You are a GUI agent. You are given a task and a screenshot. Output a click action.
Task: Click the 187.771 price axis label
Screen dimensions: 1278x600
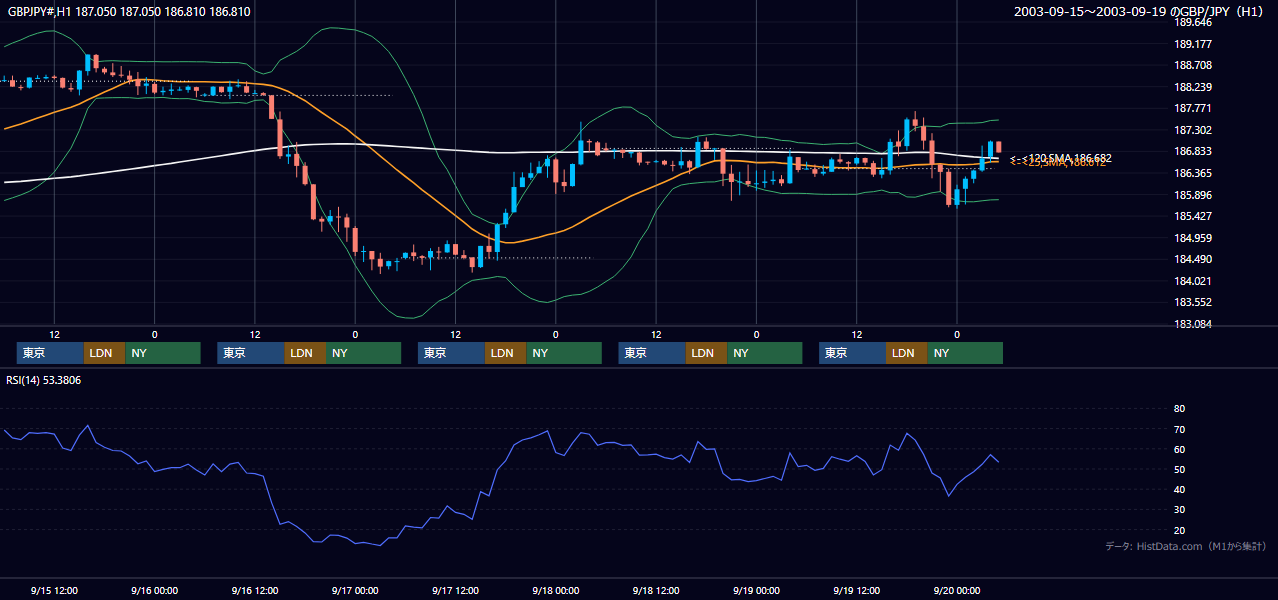pos(1193,108)
